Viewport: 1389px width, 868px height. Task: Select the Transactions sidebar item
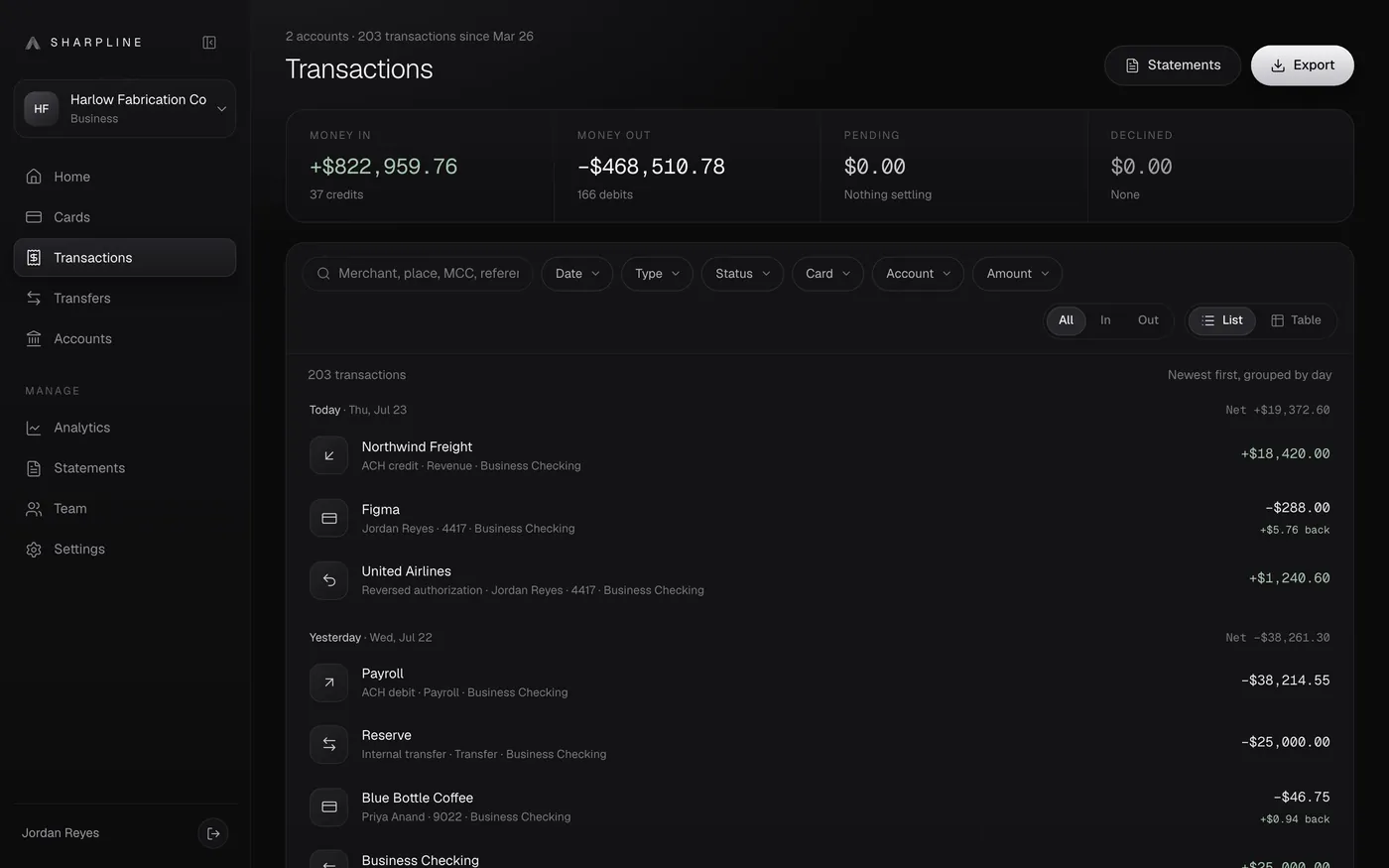pyautogui.click(x=125, y=258)
